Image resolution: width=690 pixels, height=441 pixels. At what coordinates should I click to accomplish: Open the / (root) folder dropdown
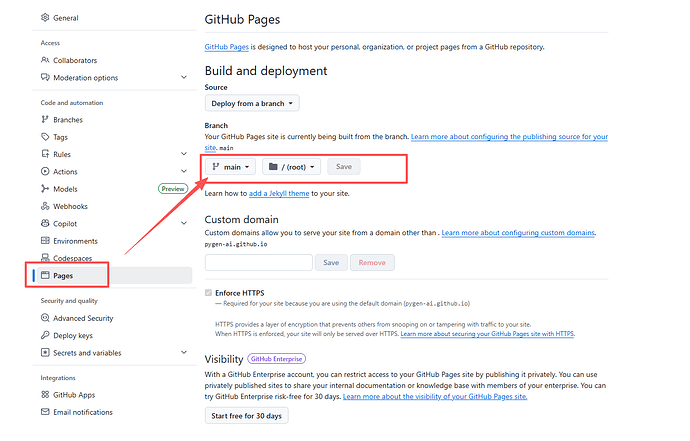coord(291,167)
